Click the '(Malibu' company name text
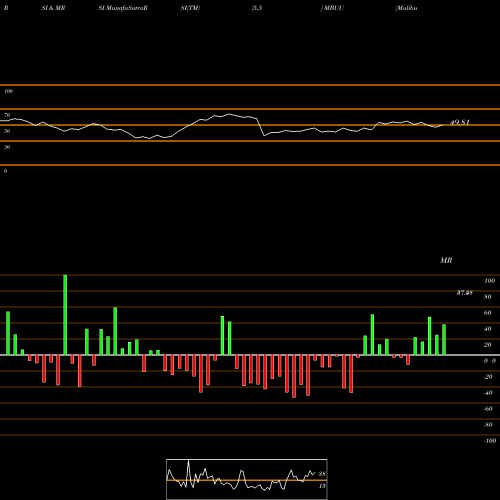Screen dimensions: 500x500 (x=406, y=8)
